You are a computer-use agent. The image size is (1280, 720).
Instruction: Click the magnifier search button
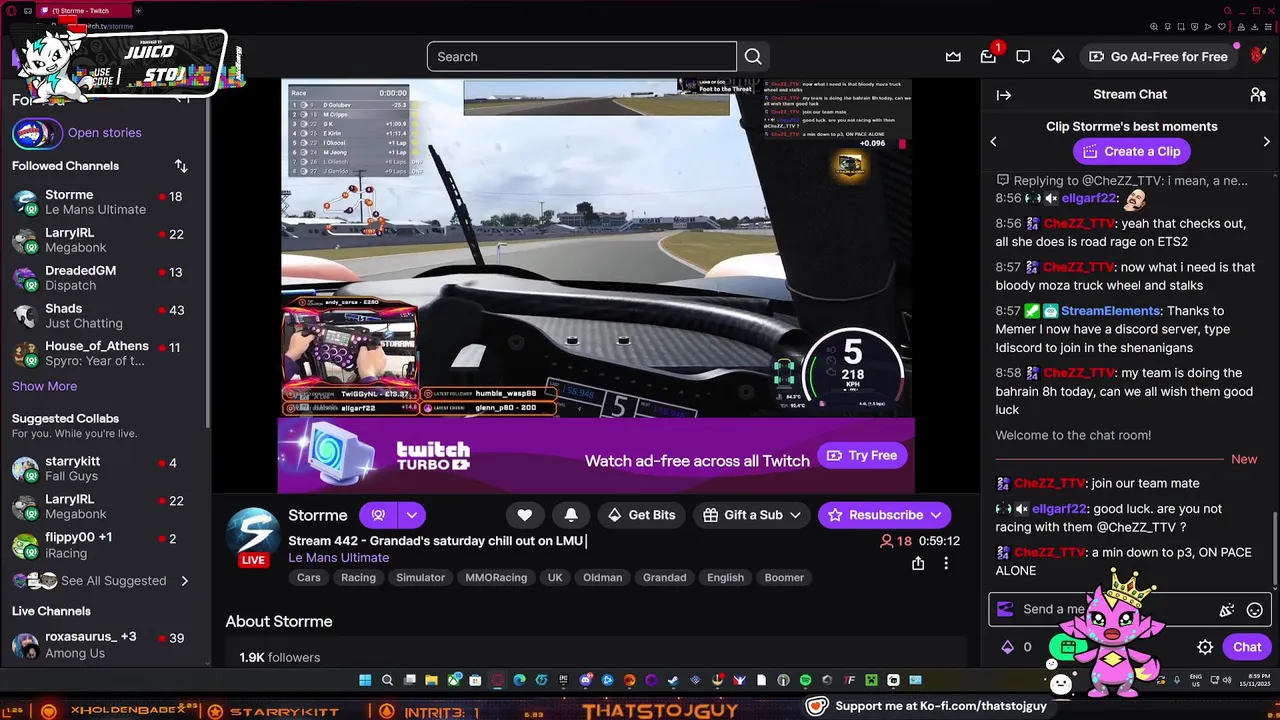(753, 57)
